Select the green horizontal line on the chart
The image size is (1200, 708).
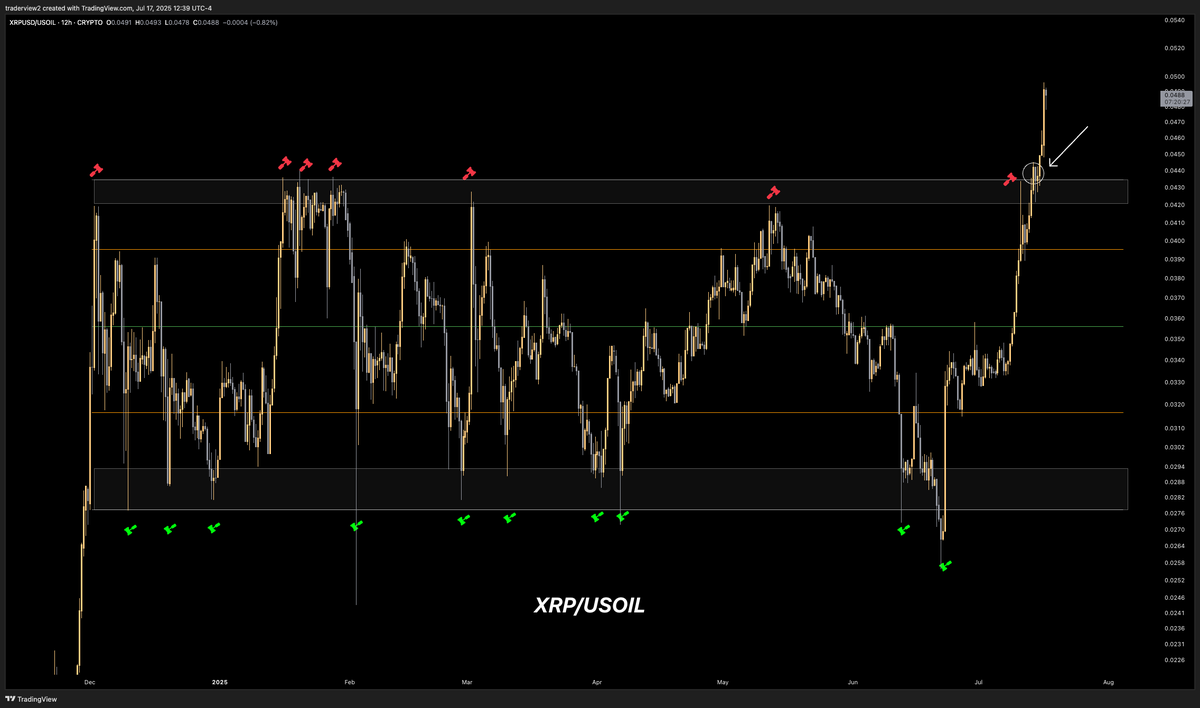coord(608,326)
